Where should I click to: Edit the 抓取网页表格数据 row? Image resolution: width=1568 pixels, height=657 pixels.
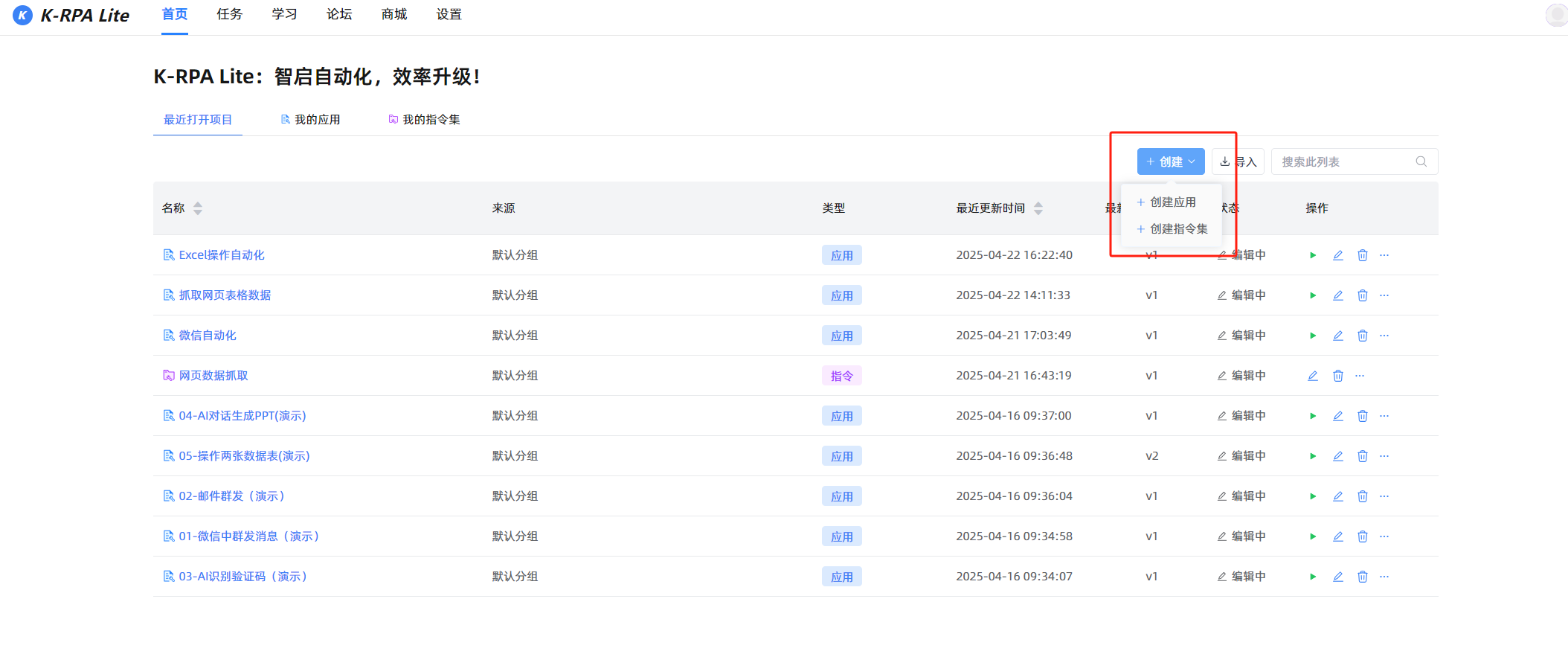point(1337,295)
